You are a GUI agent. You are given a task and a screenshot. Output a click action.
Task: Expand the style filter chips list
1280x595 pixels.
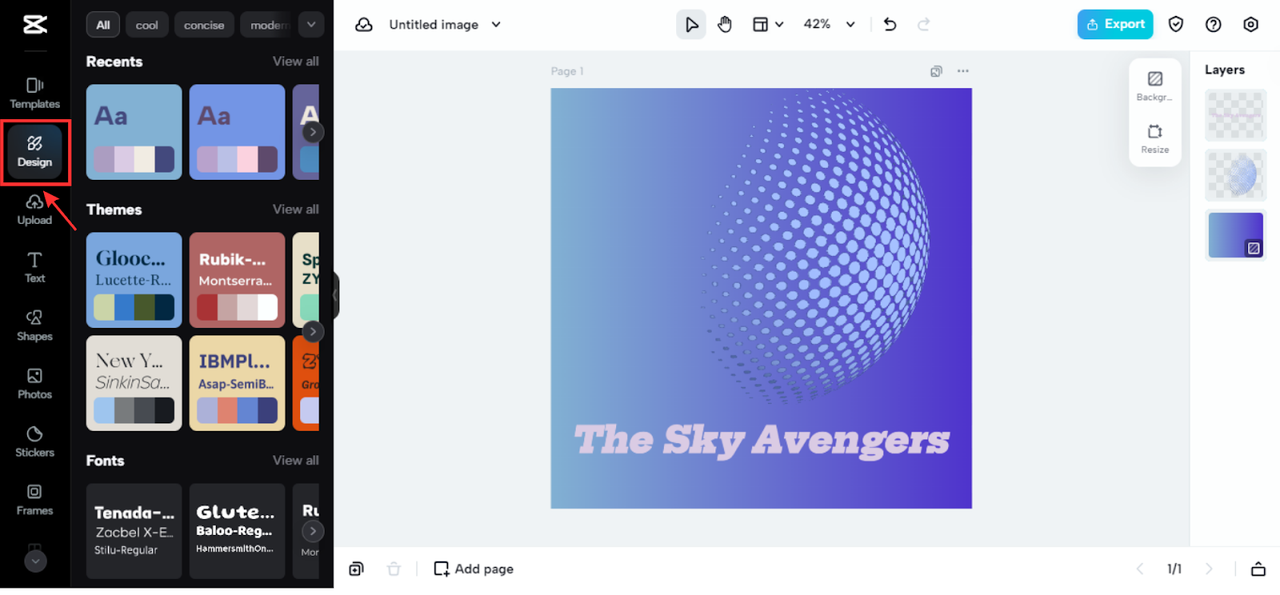click(x=311, y=25)
